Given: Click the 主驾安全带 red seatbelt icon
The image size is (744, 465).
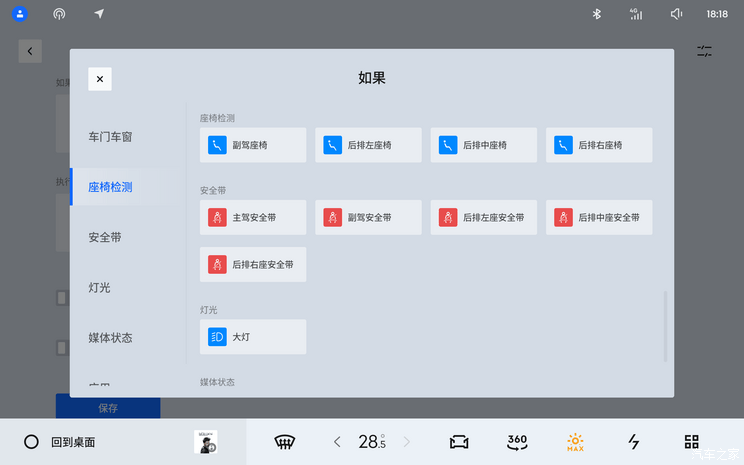Looking at the screenshot, I should click(x=217, y=217).
